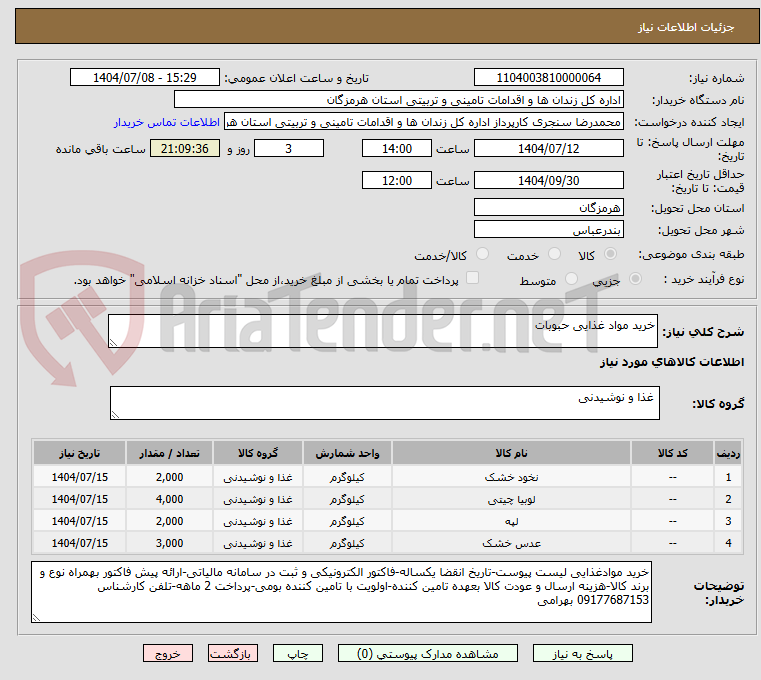Open مشاهده مدارک پیوستی (0) button
Viewport: 761px width, 680px height.
pyautogui.click(x=428, y=653)
